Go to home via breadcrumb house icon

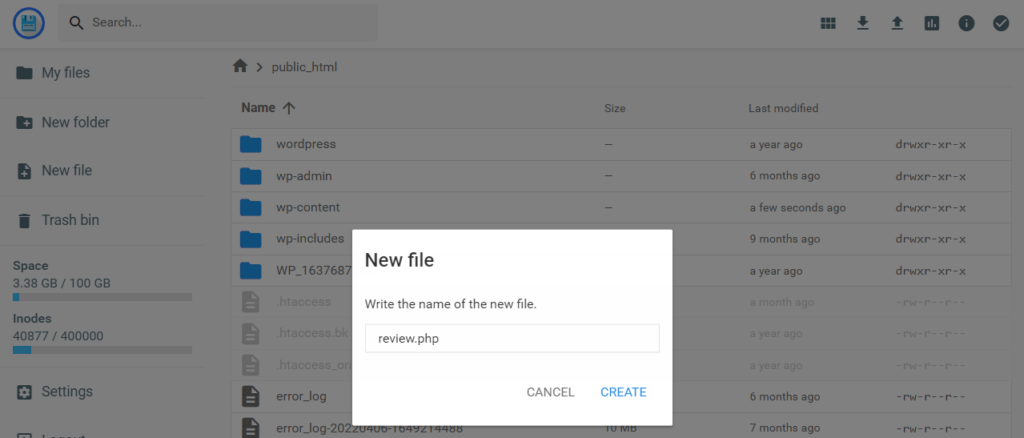[240, 66]
